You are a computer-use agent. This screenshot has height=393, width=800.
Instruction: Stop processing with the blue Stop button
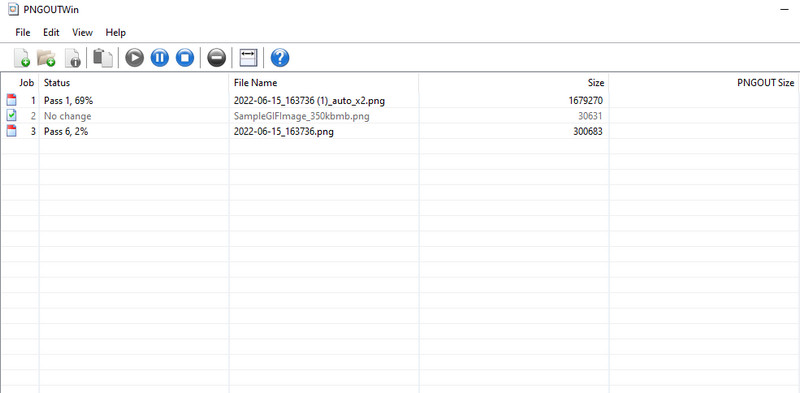185,58
